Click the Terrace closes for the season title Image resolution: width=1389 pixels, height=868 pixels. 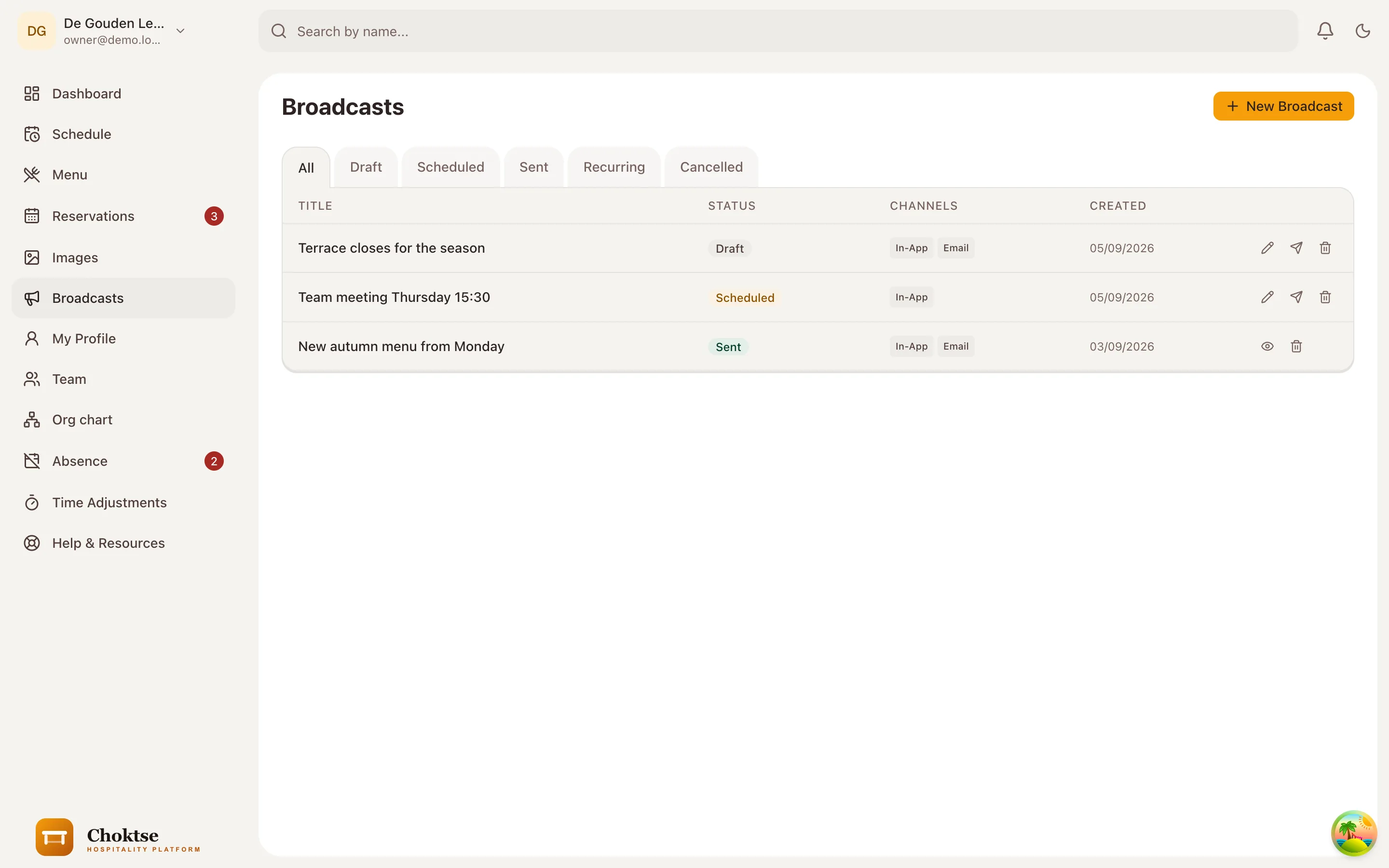(x=392, y=248)
